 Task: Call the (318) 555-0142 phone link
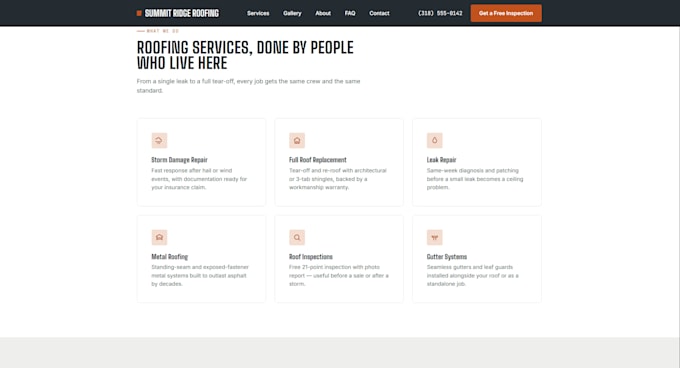click(x=440, y=13)
